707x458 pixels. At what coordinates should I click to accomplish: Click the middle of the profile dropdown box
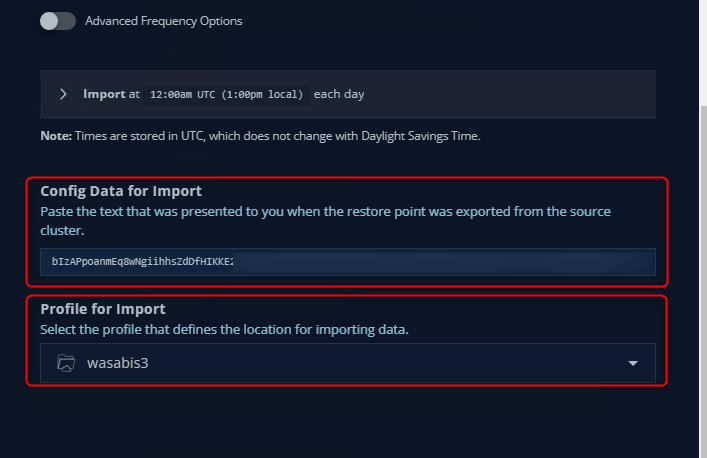347,363
